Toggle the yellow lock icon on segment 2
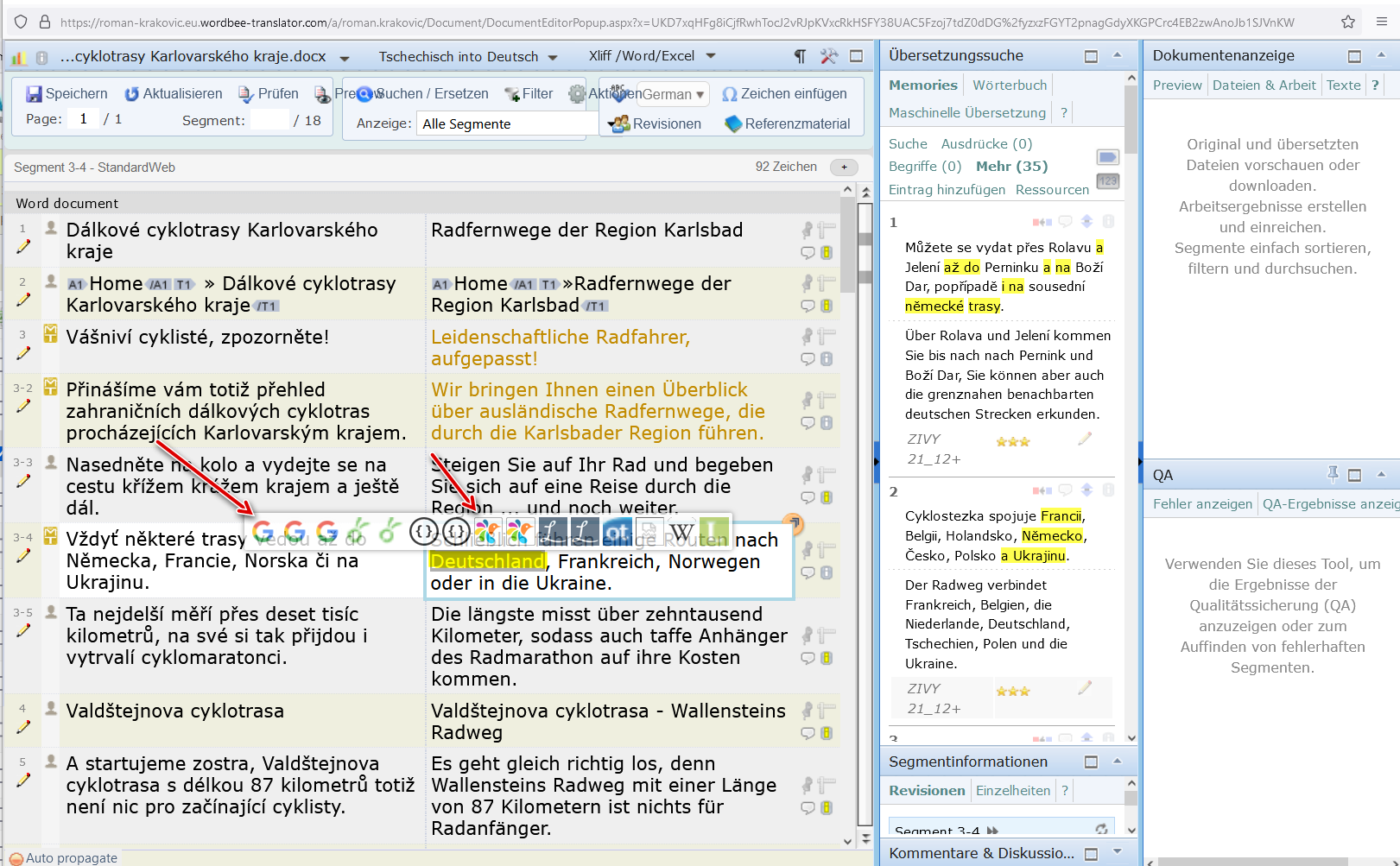This screenshot has width=1400, height=866. tap(827, 306)
